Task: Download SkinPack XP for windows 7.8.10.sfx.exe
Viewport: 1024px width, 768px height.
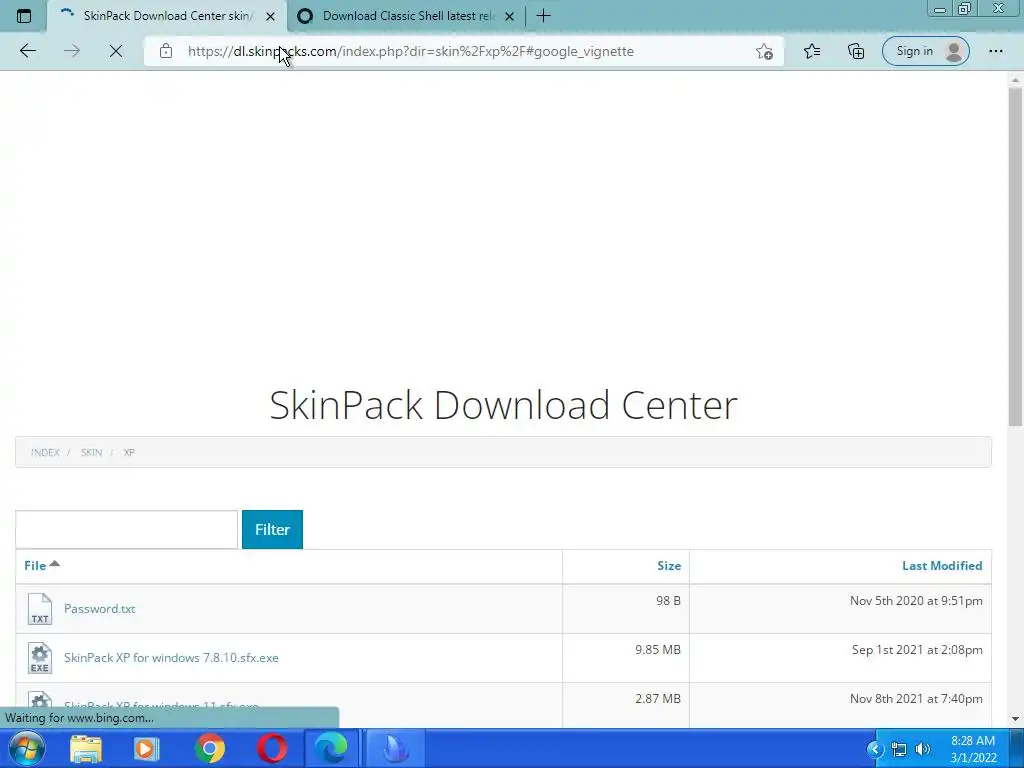Action: coord(171,658)
